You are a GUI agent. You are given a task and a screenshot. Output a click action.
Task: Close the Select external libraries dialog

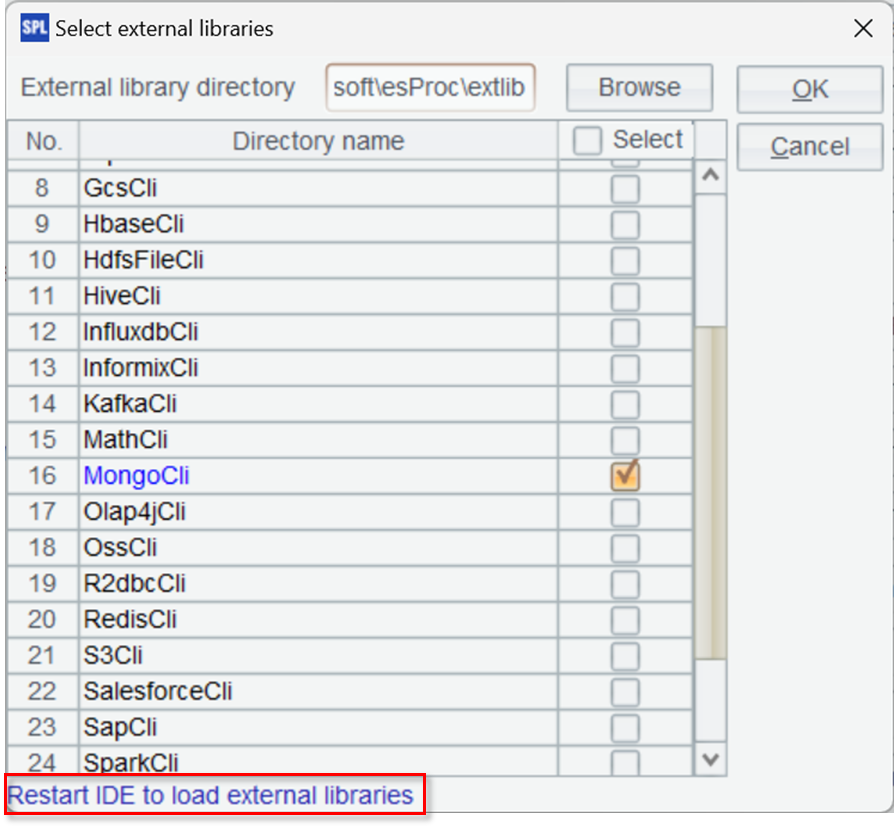(x=863, y=28)
